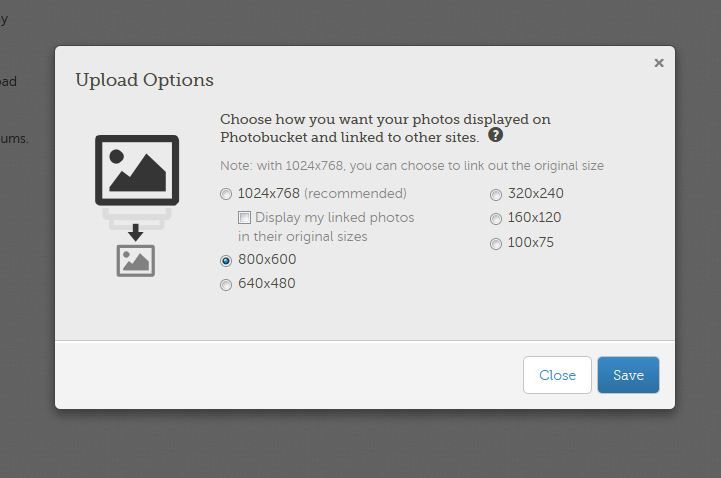Click the 'in their original sizes' label
This screenshot has width=721, height=478.
coord(302,237)
